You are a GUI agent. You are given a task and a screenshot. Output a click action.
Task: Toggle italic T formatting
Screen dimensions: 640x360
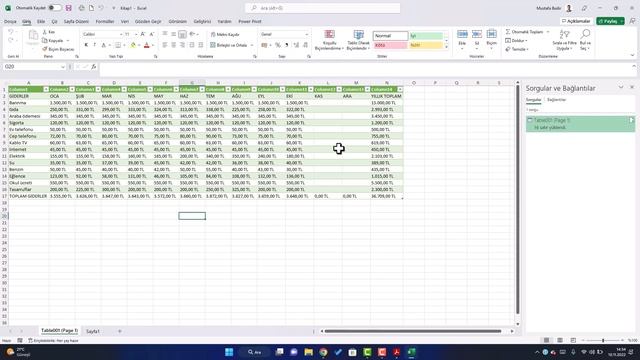[94, 45]
